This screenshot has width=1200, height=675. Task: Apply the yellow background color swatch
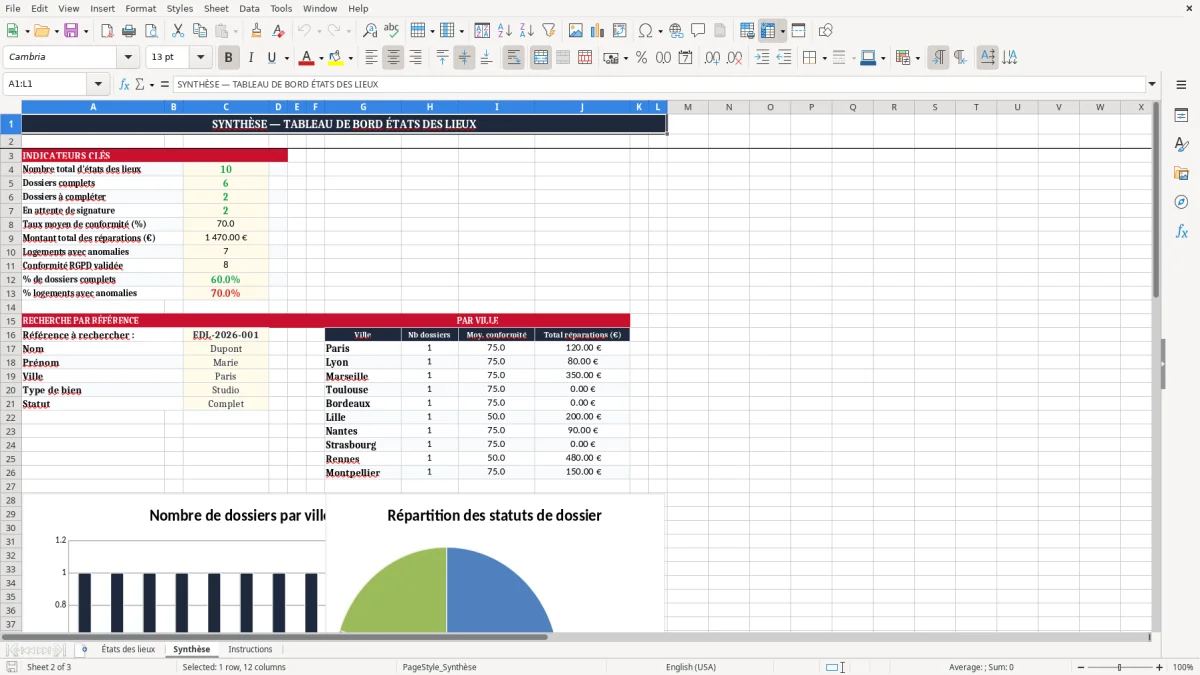tap(336, 58)
